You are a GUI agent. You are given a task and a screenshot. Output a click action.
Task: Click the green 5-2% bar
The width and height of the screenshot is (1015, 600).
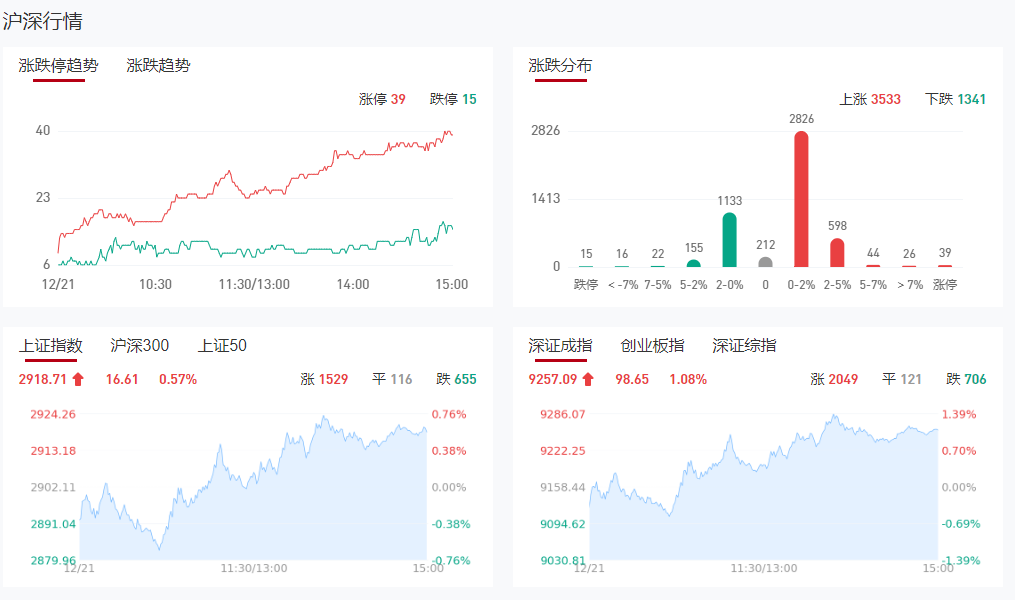[694, 264]
